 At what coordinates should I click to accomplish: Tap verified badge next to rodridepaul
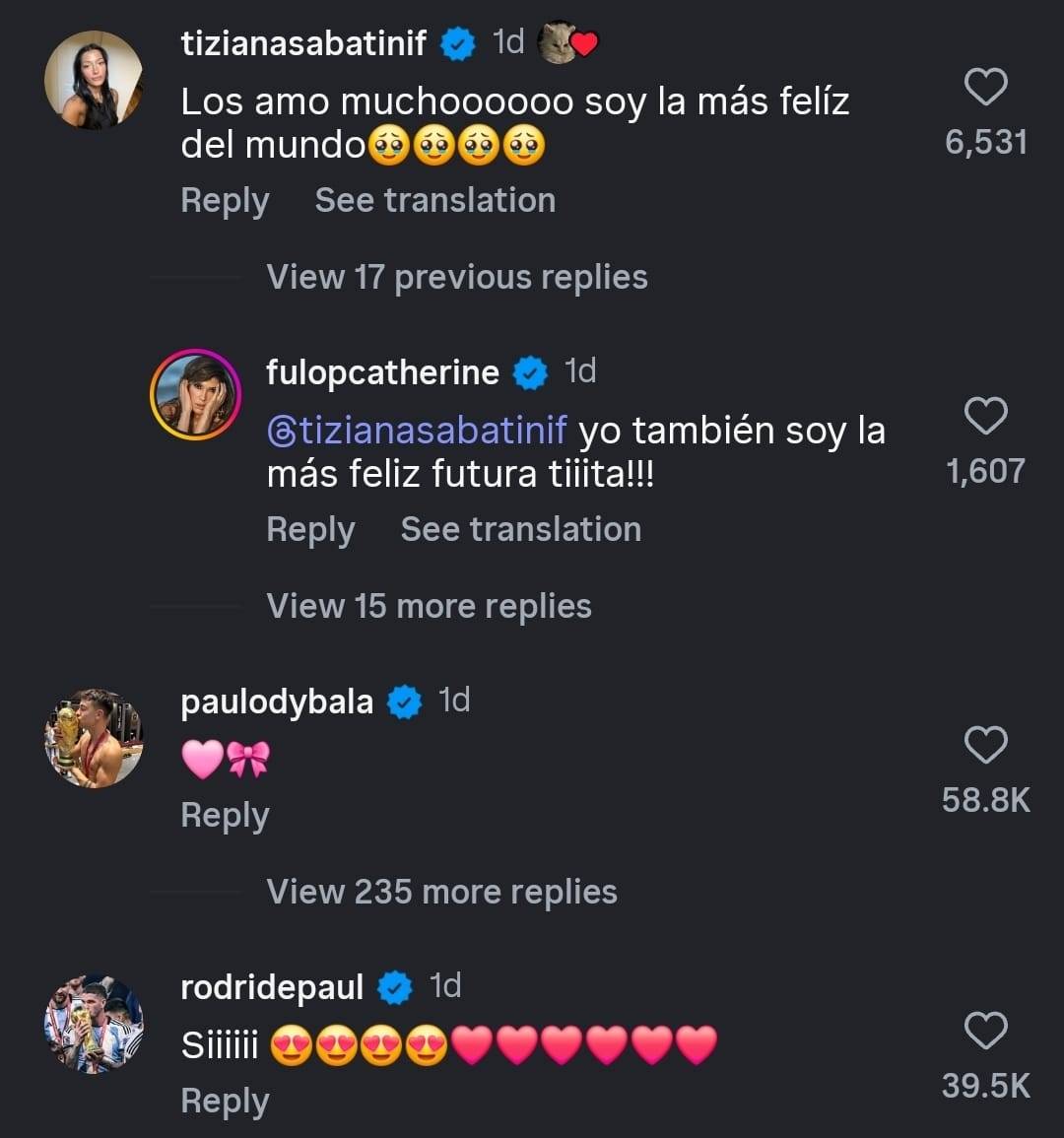tap(395, 988)
